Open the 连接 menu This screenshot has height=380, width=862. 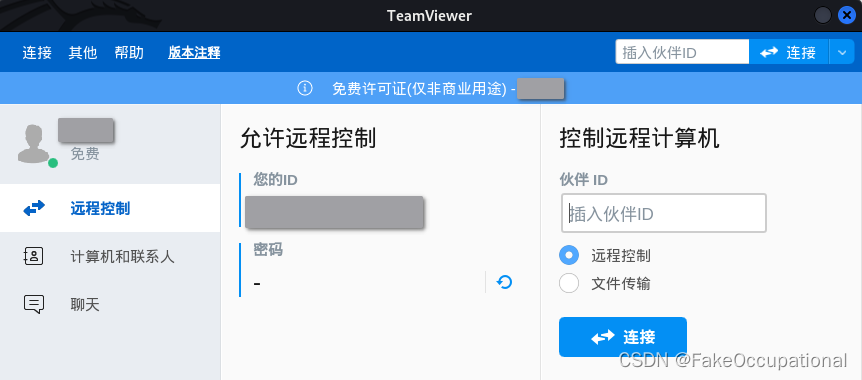pyautogui.click(x=37, y=53)
